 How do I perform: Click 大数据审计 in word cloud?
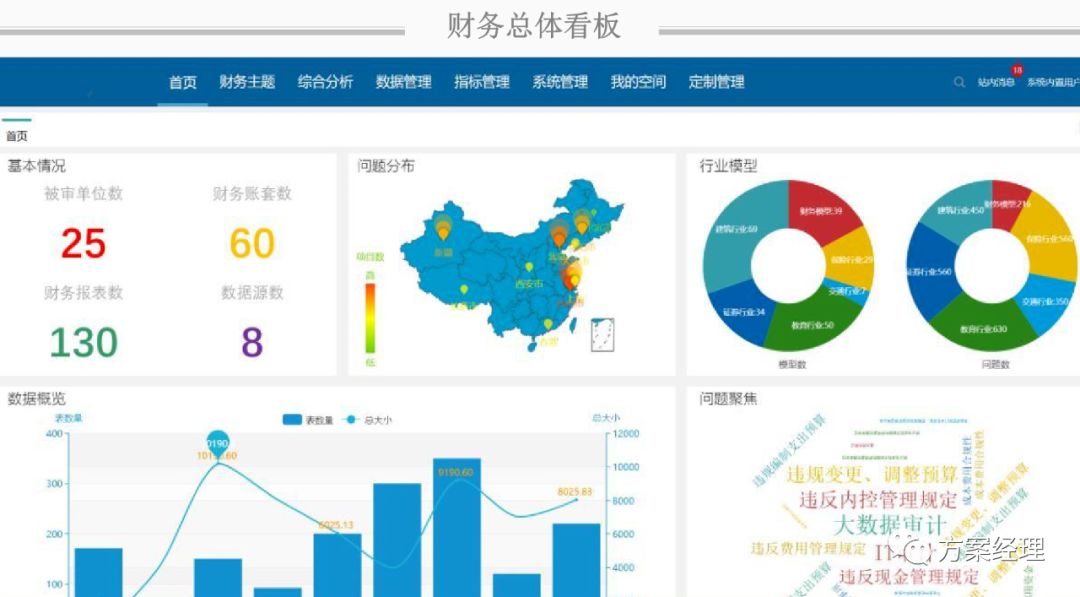tap(889, 525)
